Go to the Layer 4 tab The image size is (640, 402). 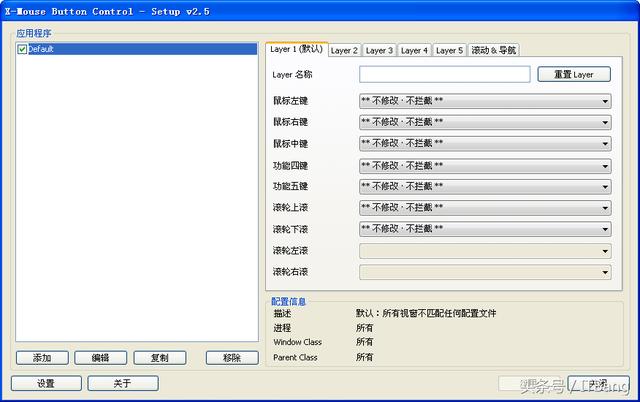(x=414, y=50)
